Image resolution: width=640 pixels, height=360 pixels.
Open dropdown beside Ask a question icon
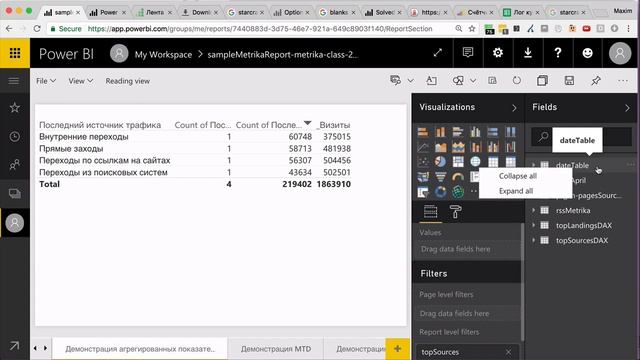pos(411,81)
